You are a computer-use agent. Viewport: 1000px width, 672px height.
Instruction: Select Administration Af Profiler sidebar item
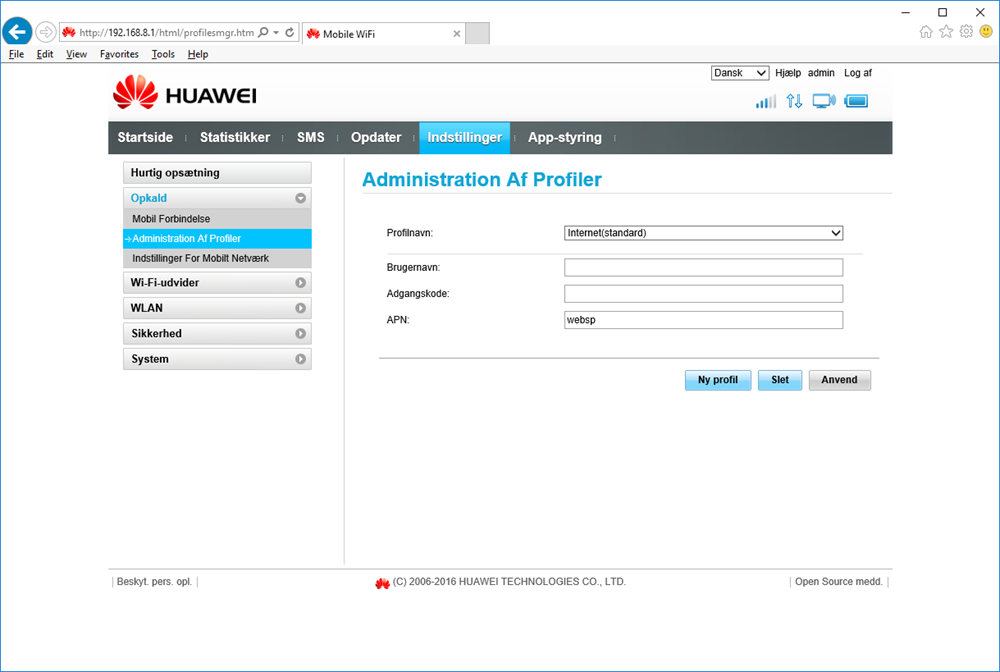pyautogui.click(x=217, y=238)
